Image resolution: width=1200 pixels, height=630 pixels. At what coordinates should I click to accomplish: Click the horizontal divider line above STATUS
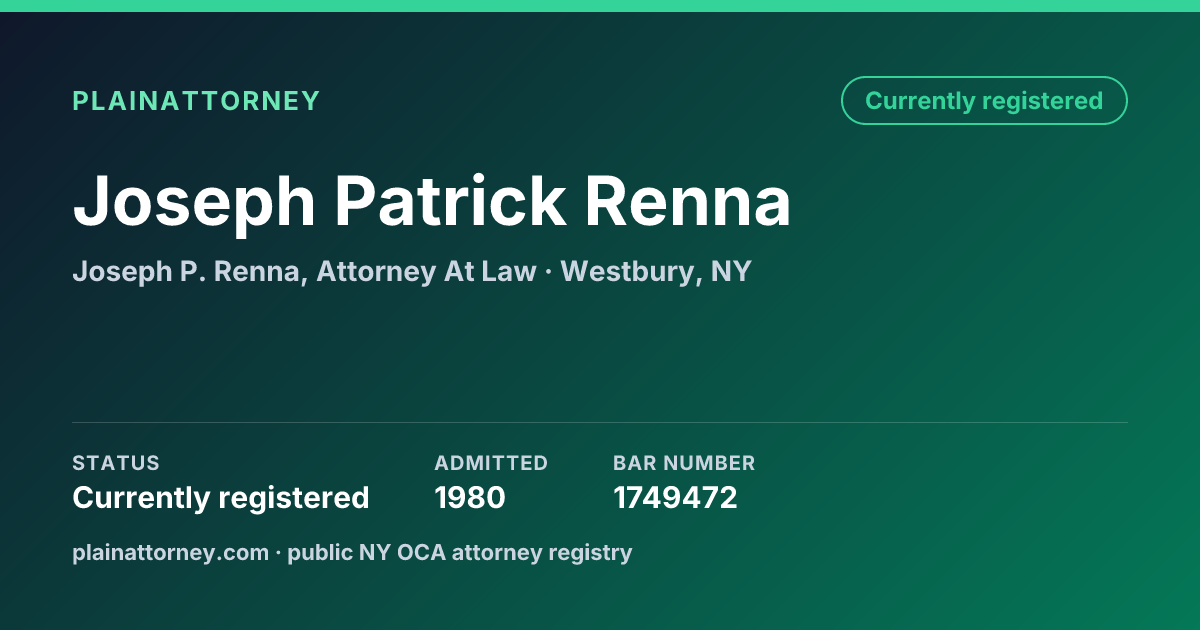(x=600, y=422)
